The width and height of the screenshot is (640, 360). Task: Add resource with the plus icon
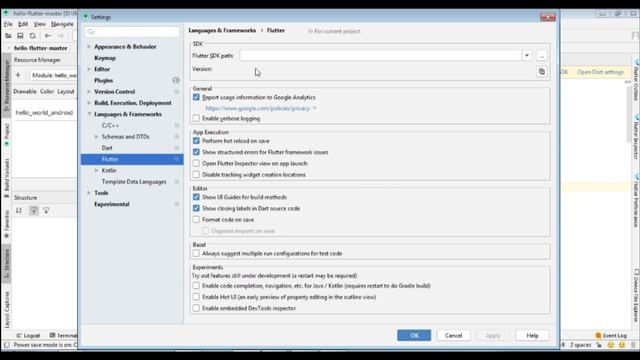tap(18, 75)
